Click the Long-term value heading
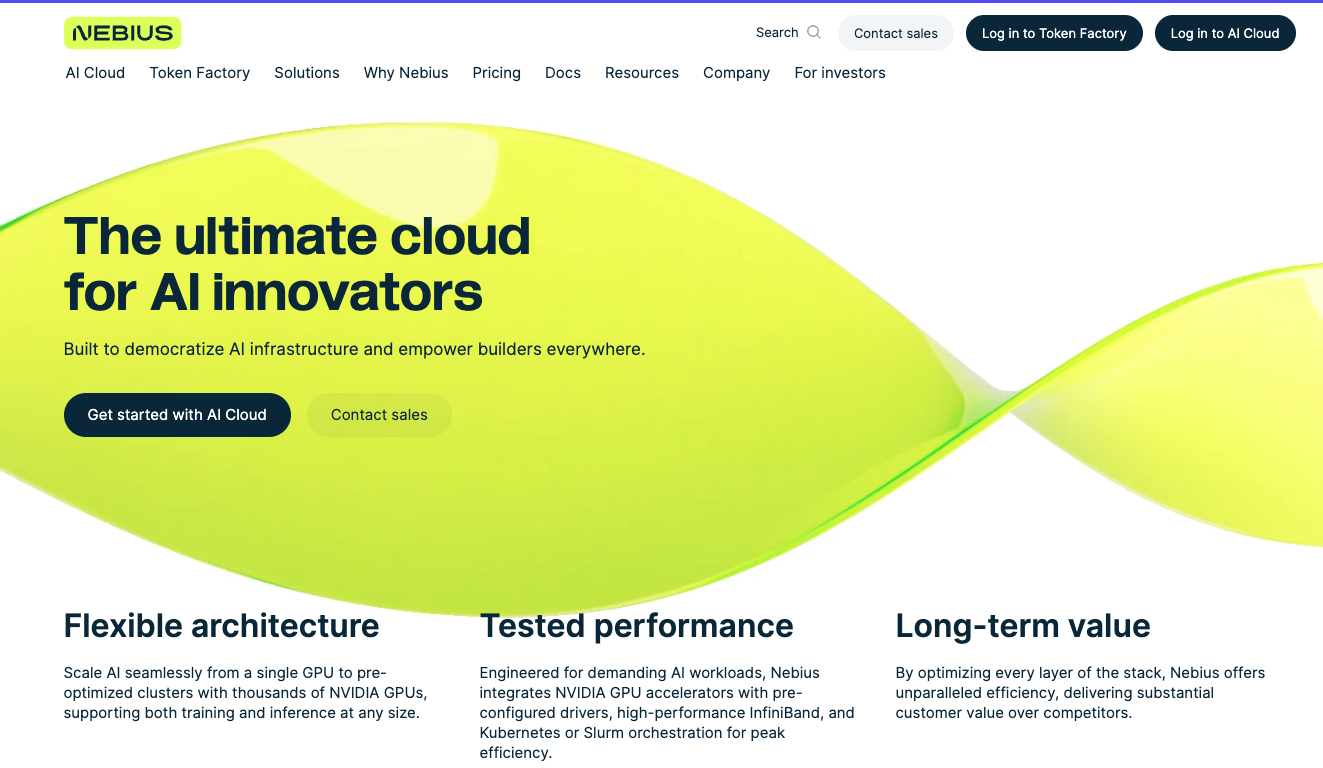The height and width of the screenshot is (768, 1323). pos(1023,626)
